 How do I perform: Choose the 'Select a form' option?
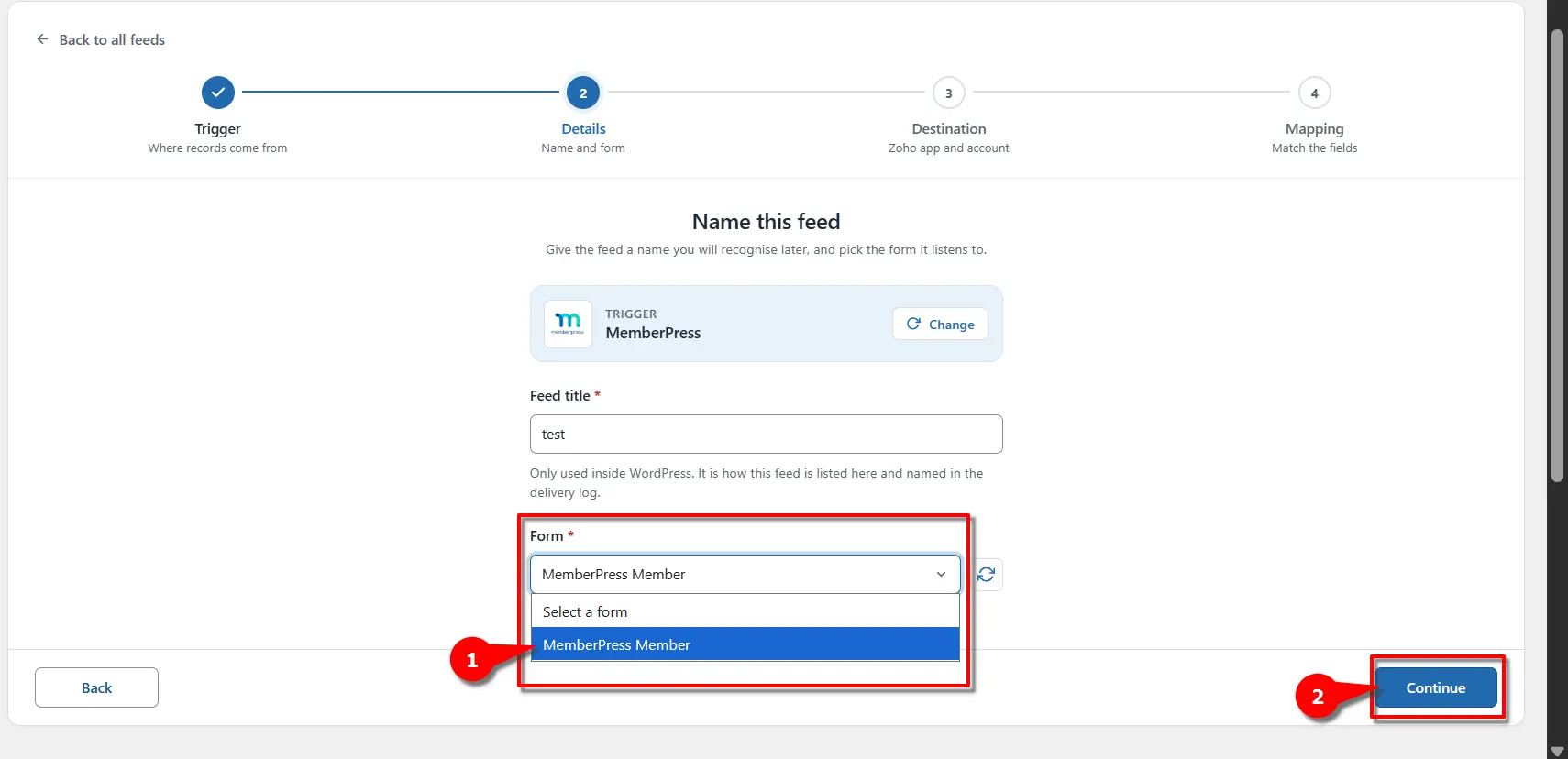tap(745, 611)
